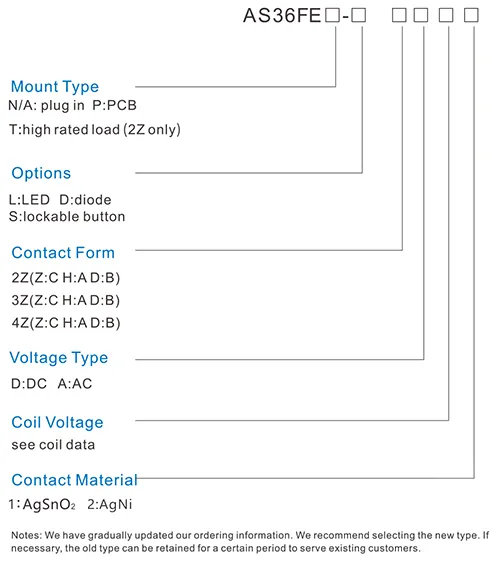The width and height of the screenshot is (500, 562).
Task: Click the placeholder box right after the dash
Action: point(358,15)
